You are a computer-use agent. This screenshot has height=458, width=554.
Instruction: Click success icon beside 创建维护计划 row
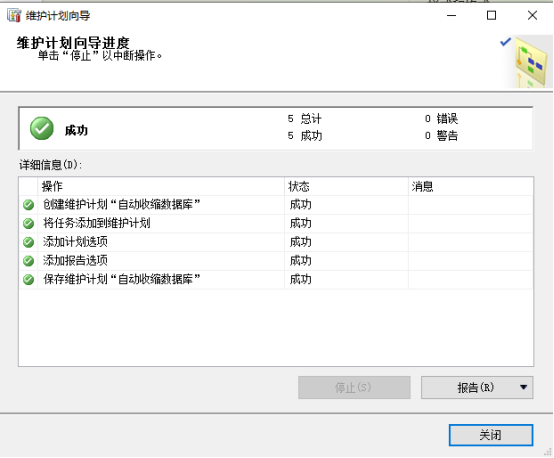pos(28,205)
